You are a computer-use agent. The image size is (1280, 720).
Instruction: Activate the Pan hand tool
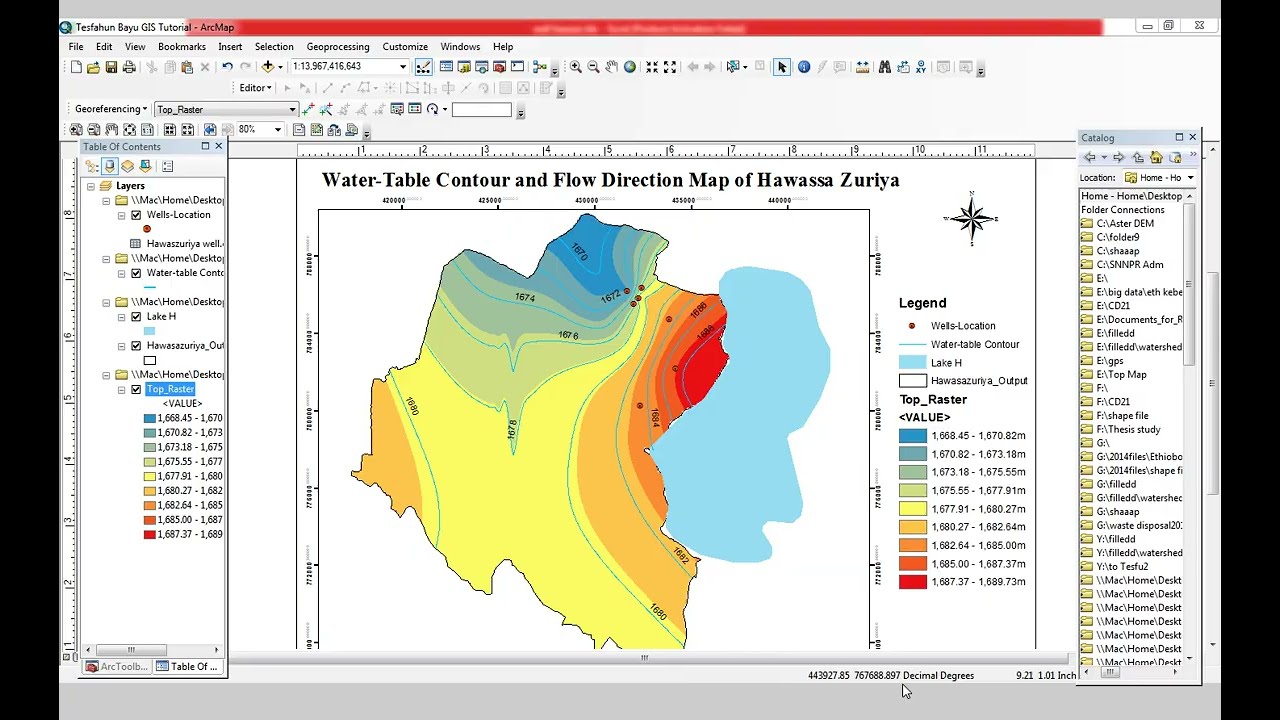611,67
